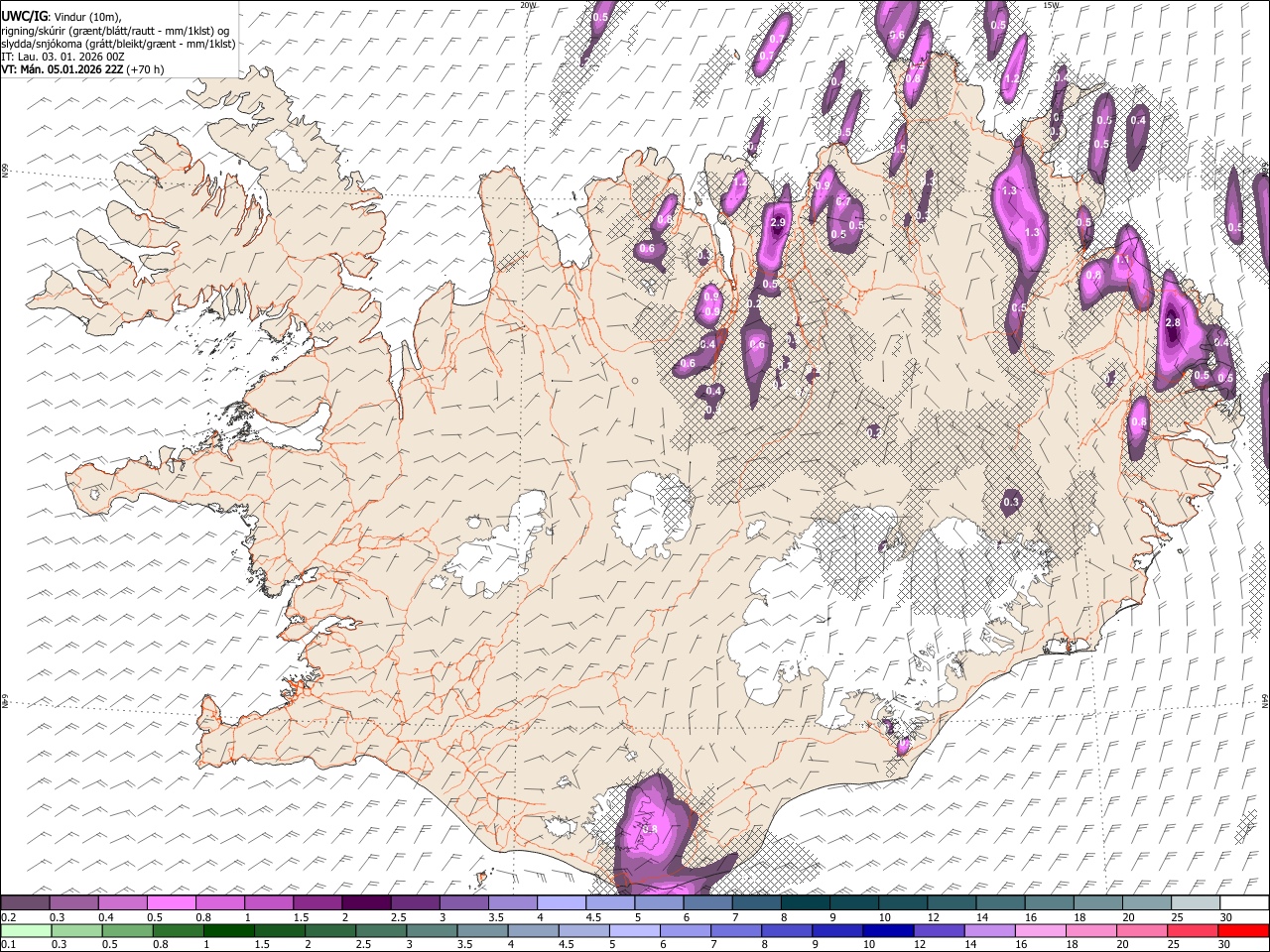Click the bright pink swatch between 0.5 and 0.8
Image resolution: width=1270 pixels, height=952 pixels.
(171, 903)
